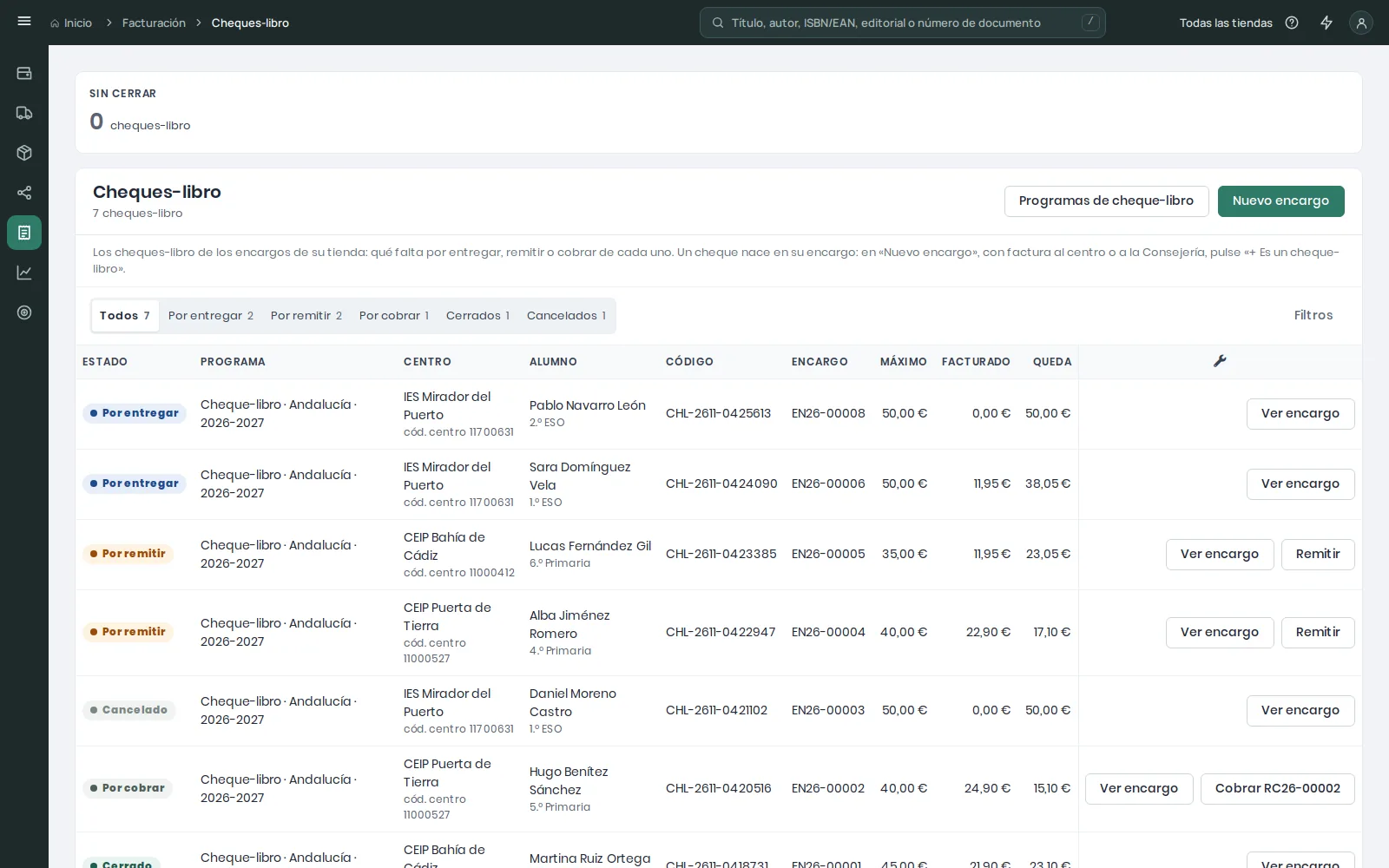Open Filtros panel

pos(1313,315)
